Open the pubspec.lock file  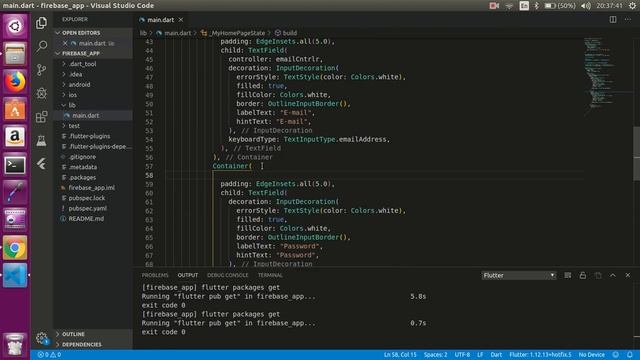tap(93, 198)
